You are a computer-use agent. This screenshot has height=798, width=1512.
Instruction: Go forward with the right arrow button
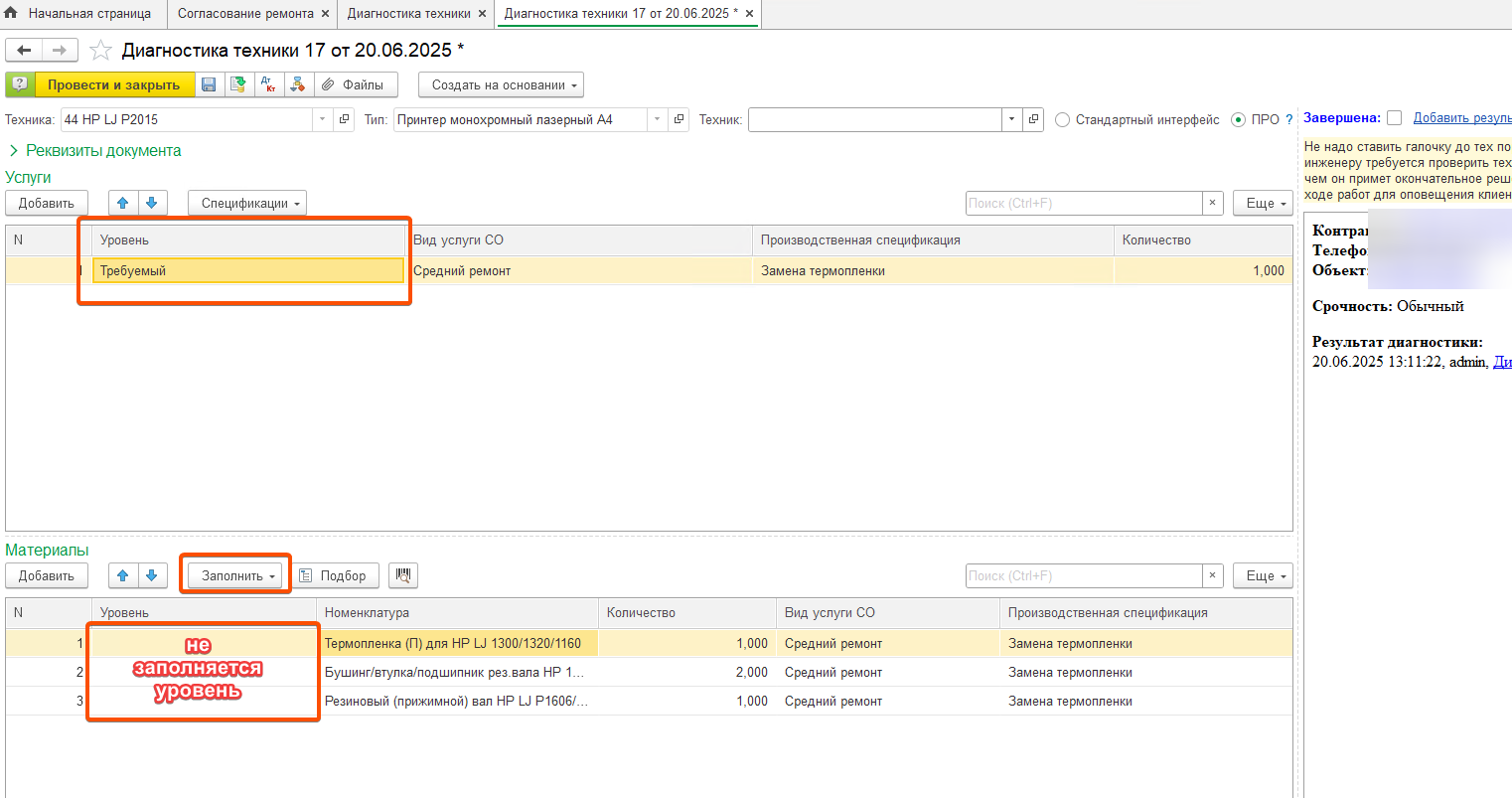[x=60, y=51]
